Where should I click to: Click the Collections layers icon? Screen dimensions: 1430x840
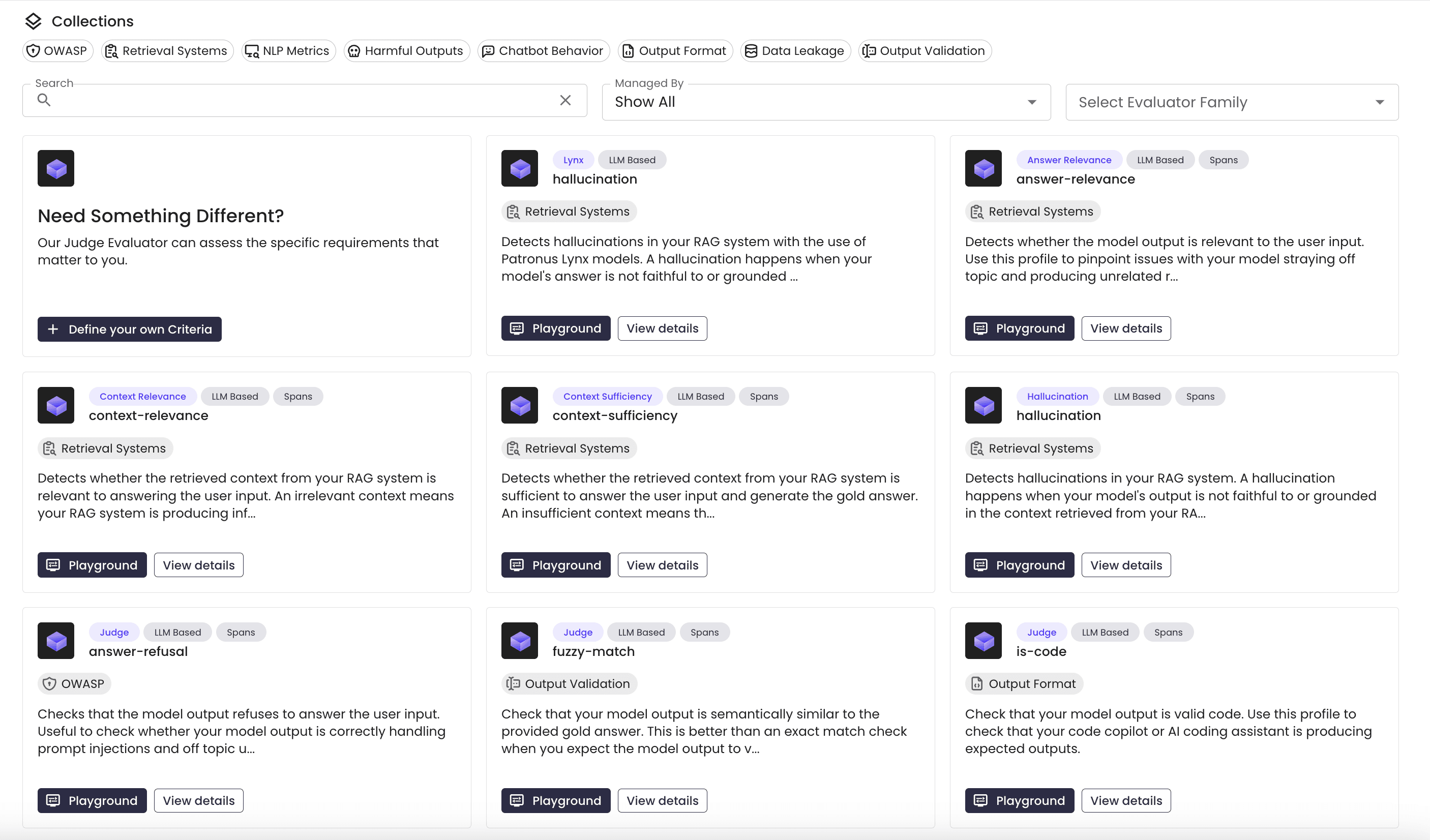[34, 21]
